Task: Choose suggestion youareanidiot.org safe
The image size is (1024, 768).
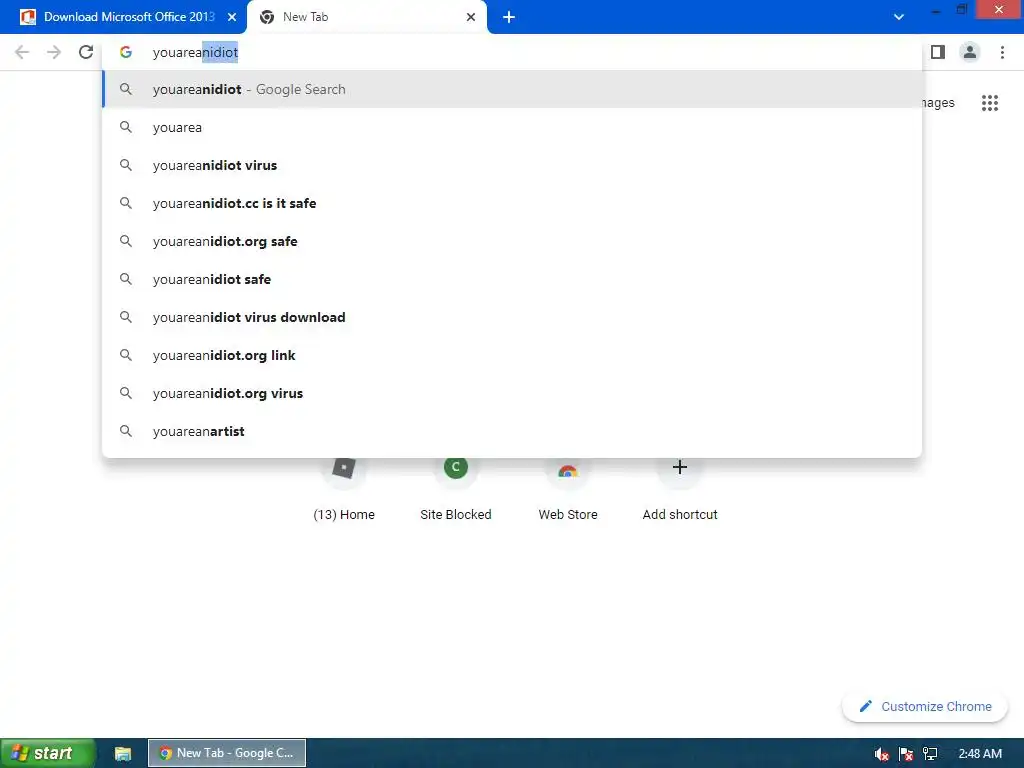Action: pyautogui.click(x=512, y=241)
